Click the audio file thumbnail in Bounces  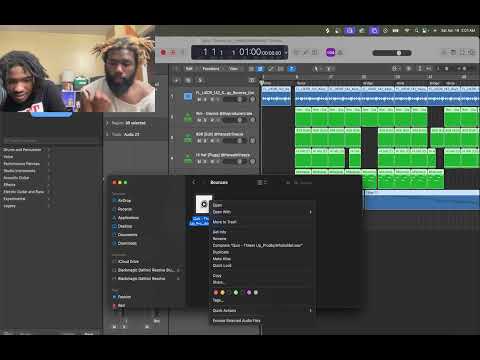pos(204,204)
